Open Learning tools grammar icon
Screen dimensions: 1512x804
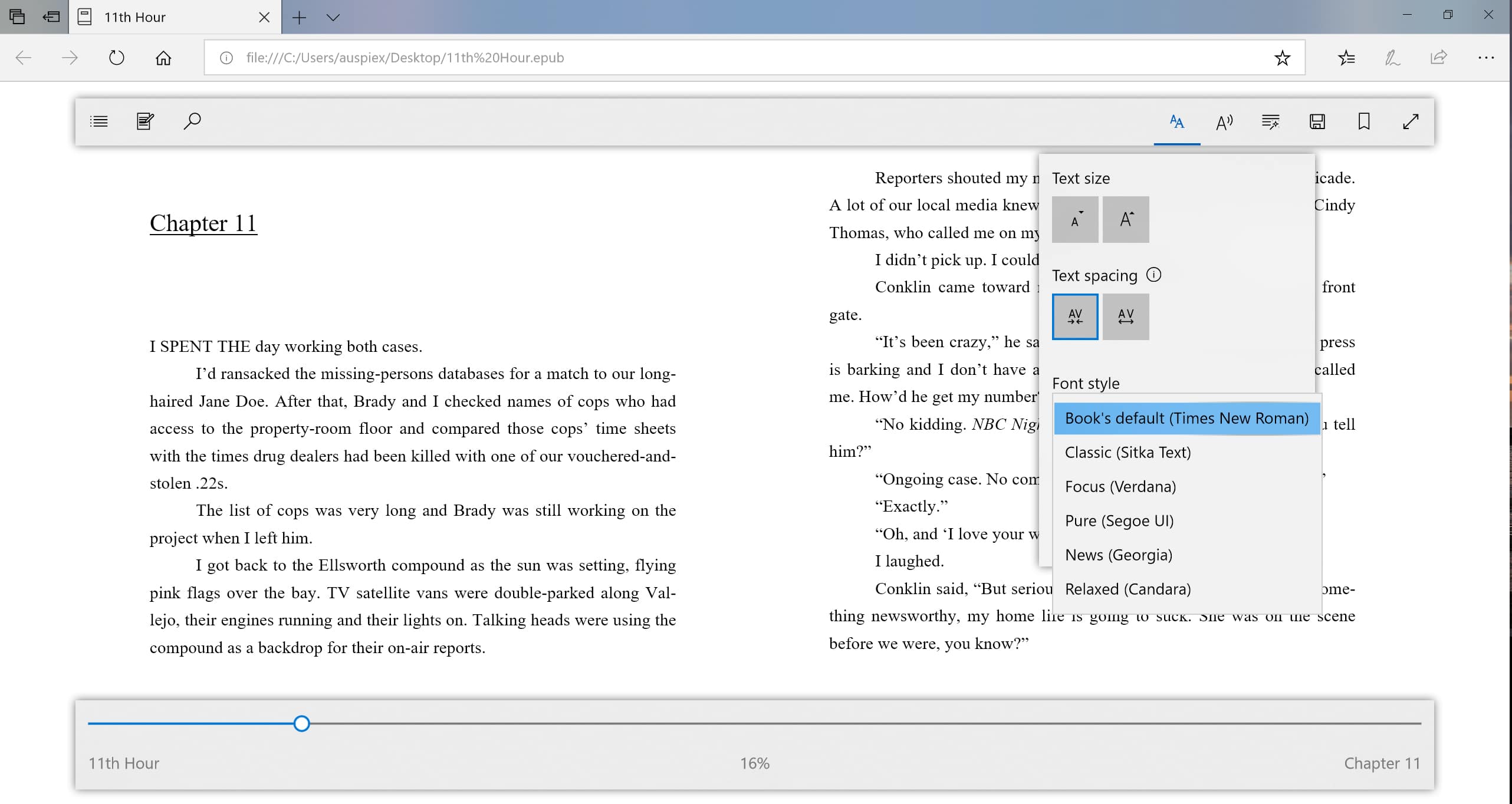(x=1270, y=121)
